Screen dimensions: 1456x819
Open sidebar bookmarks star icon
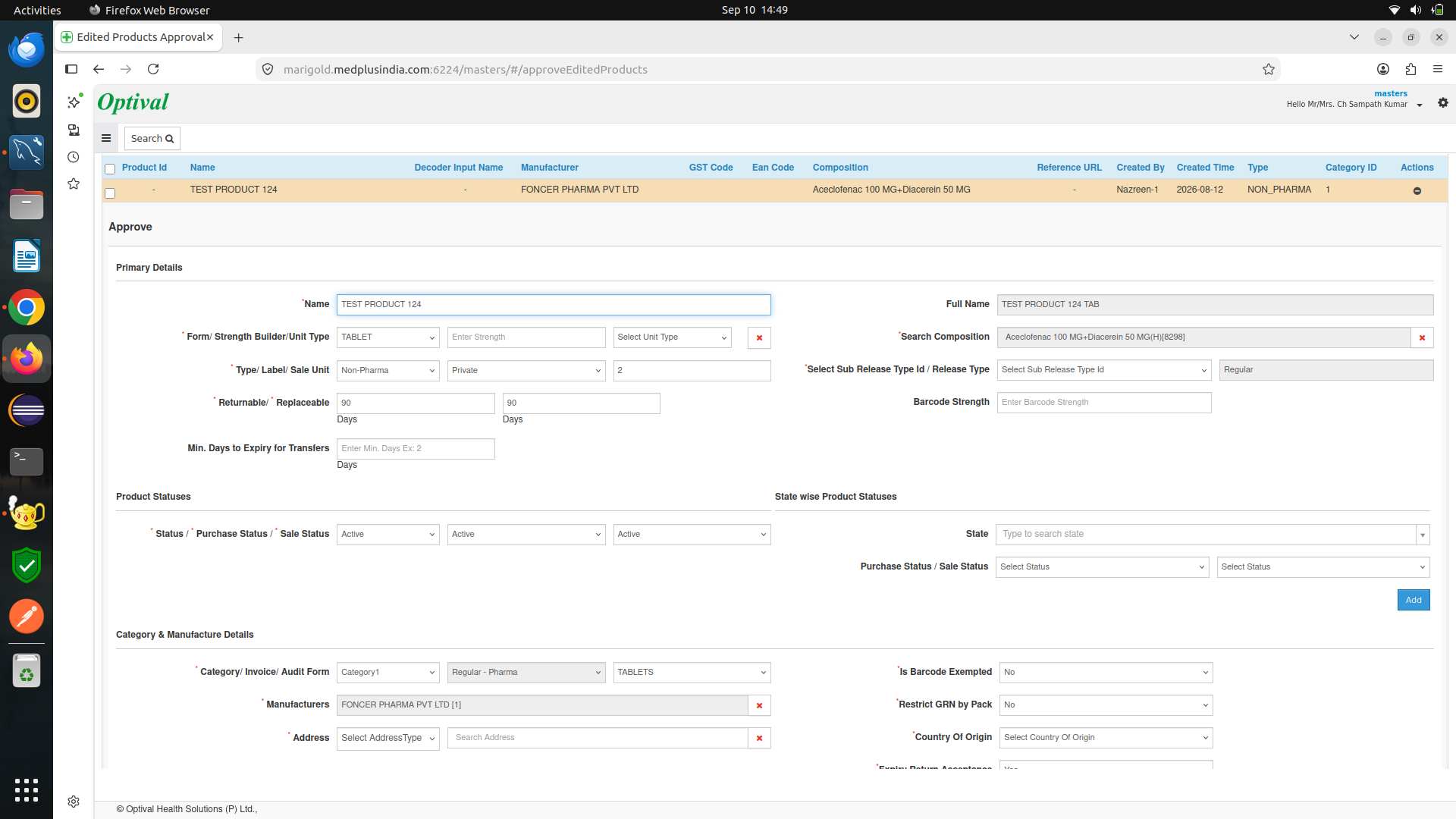[x=74, y=184]
